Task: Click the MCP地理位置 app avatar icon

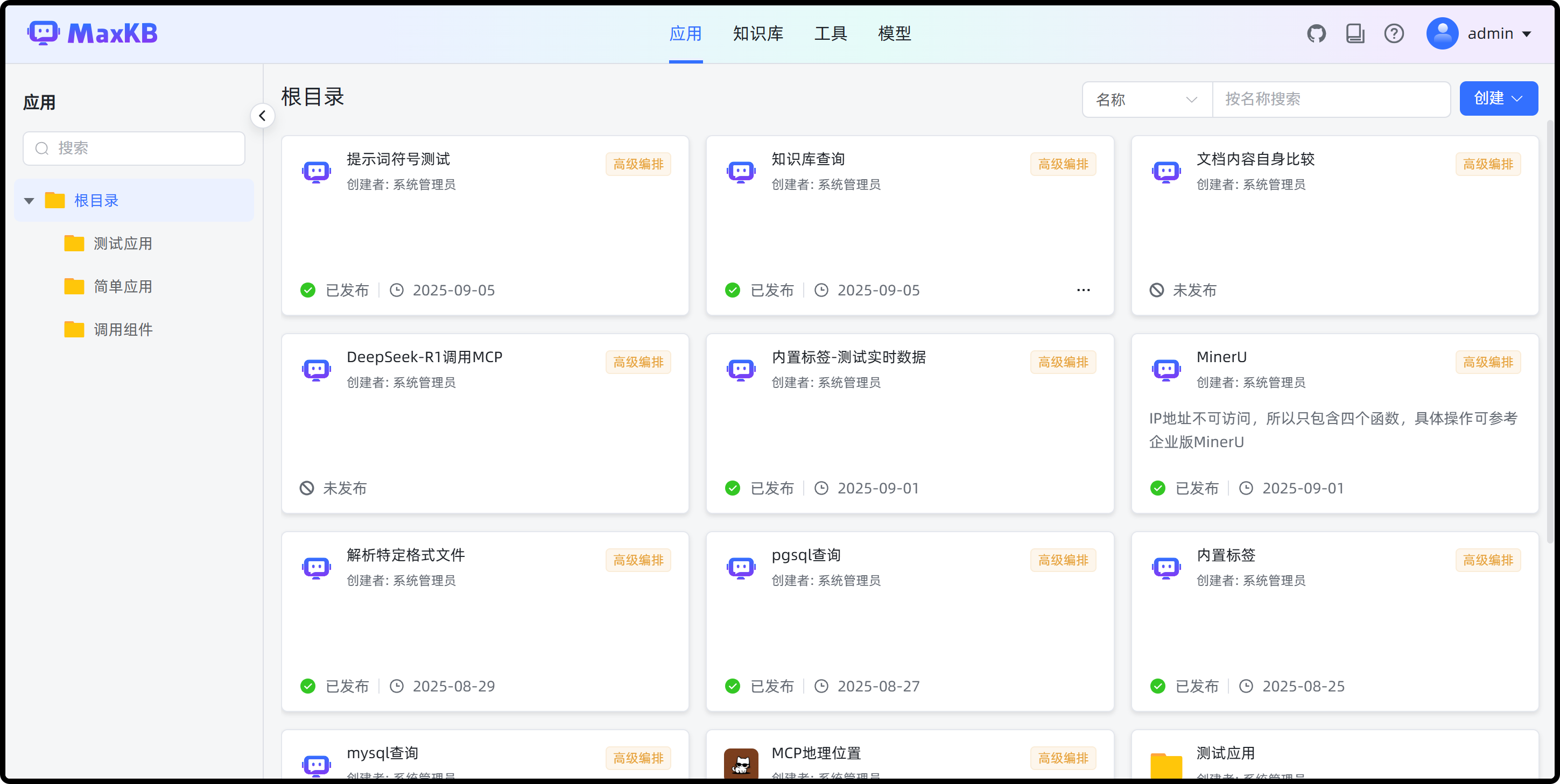Action: click(741, 764)
